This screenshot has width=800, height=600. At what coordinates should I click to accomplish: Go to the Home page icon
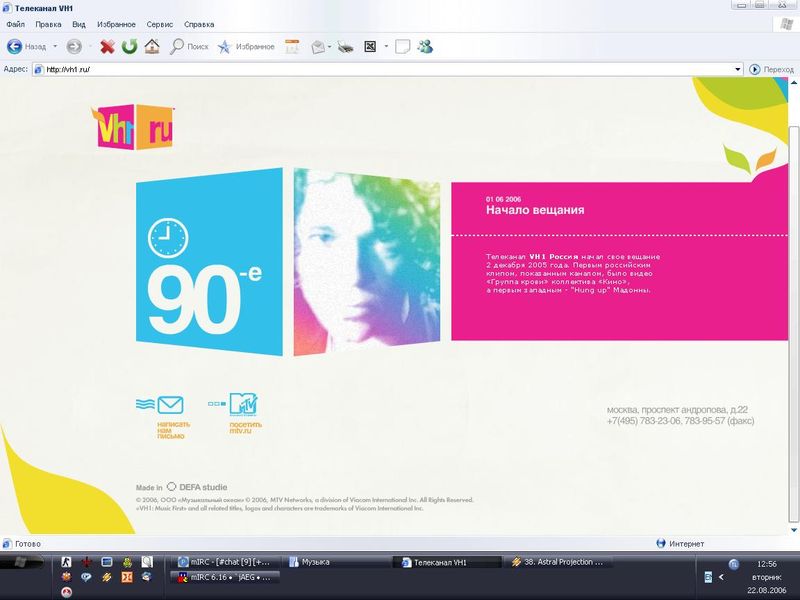(152, 47)
